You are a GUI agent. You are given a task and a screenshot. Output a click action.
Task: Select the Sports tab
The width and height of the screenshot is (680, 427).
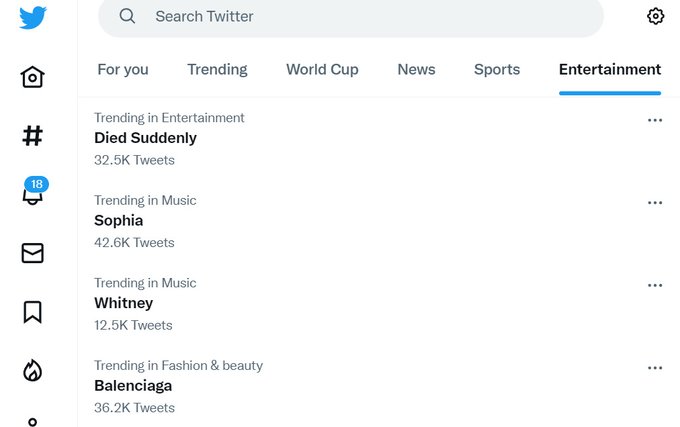(497, 69)
